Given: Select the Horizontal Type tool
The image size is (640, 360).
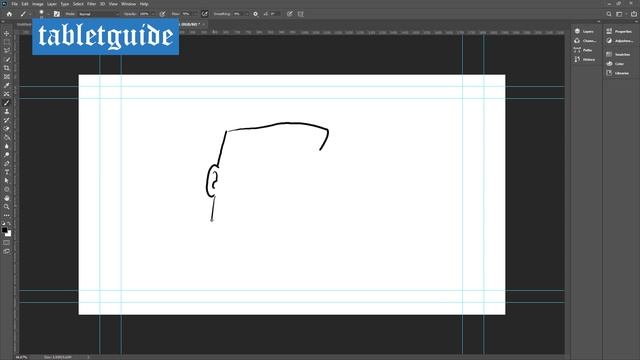Looking at the screenshot, I should click(7, 172).
